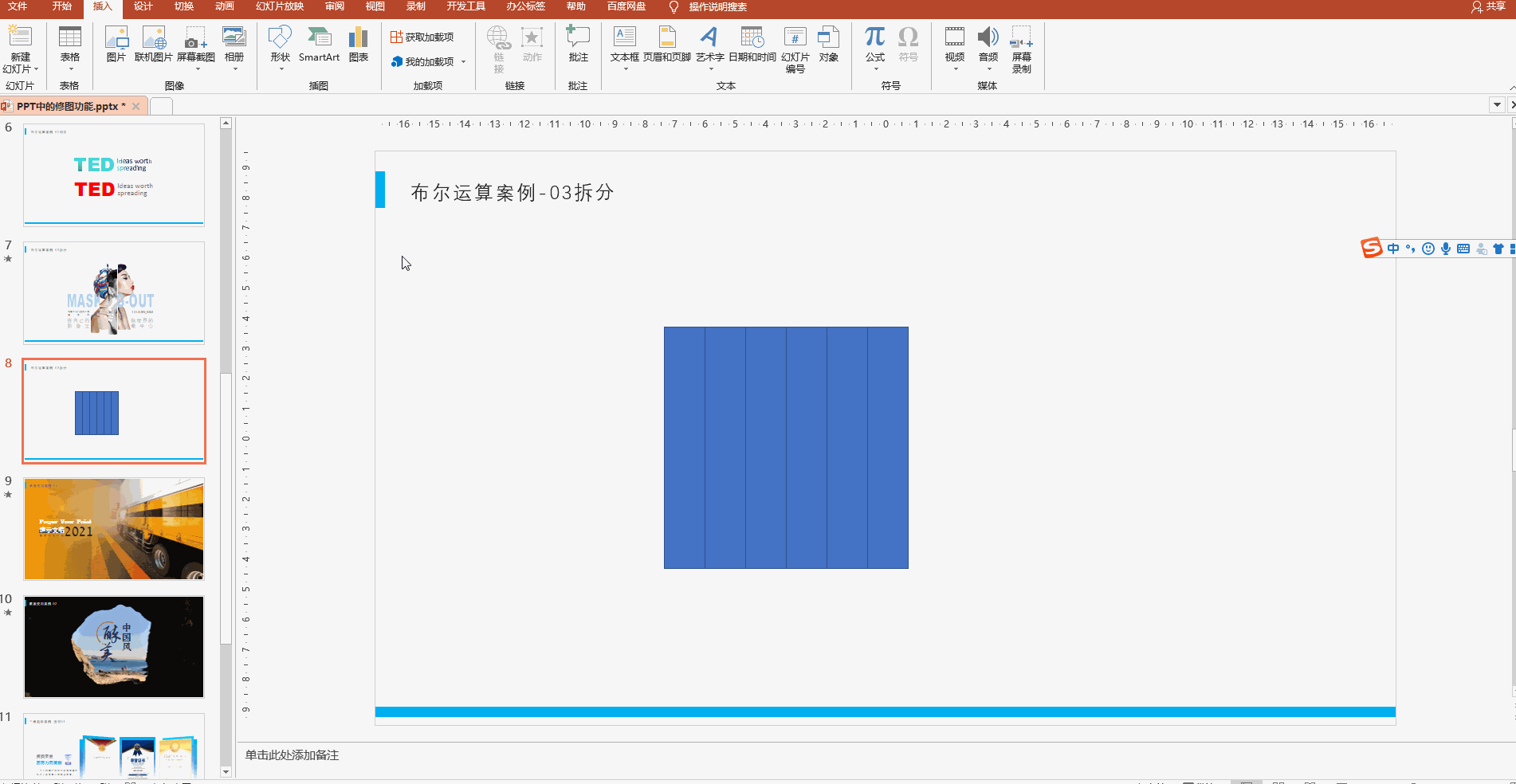
Task: Close the PPT中的修图功能.pptx document tab
Action: [136, 106]
